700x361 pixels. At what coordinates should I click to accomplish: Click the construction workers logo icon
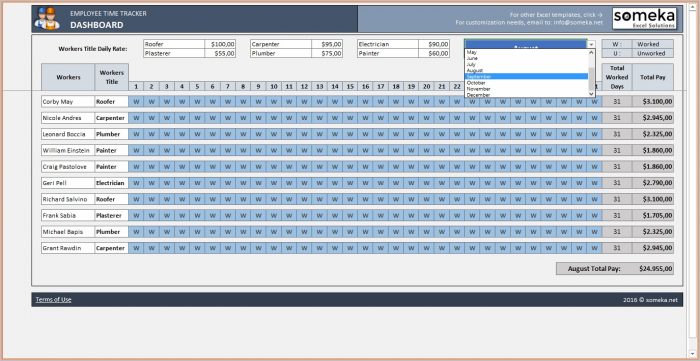[x=47, y=19]
